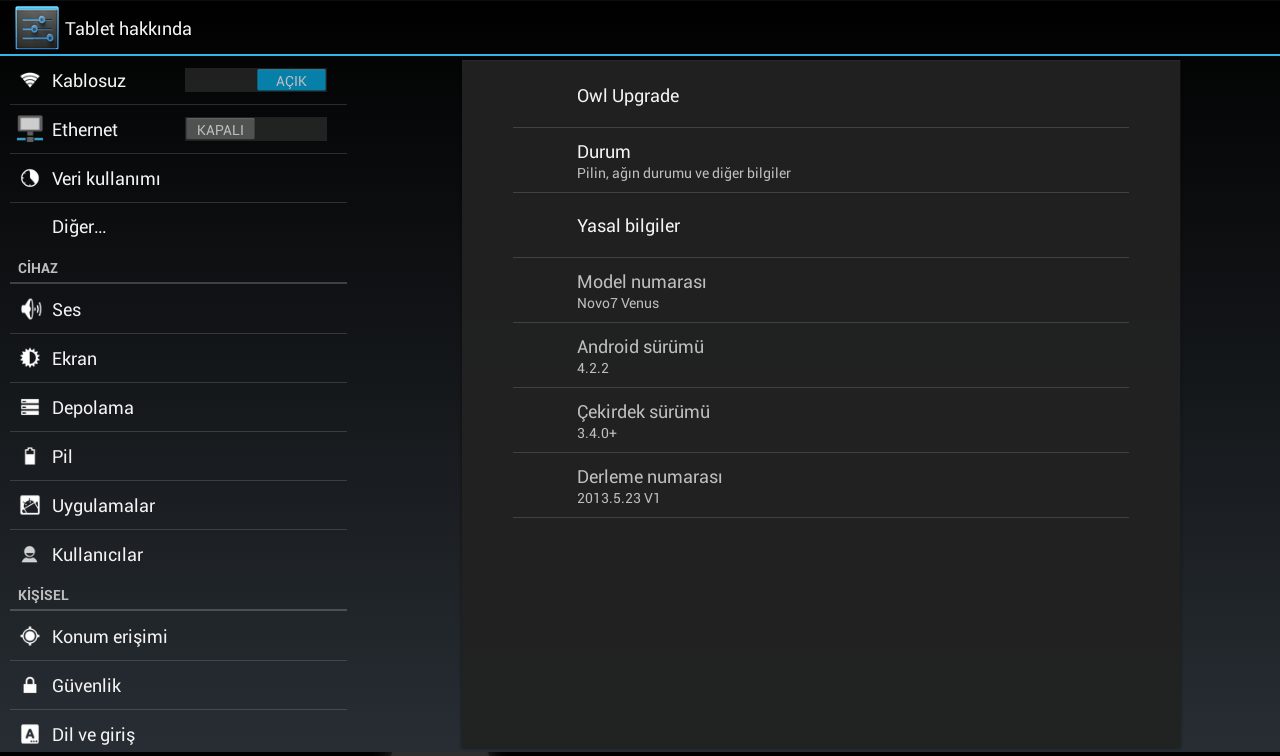Click the speaker icon next to Ses
The width and height of the screenshot is (1280, 756).
(30, 309)
